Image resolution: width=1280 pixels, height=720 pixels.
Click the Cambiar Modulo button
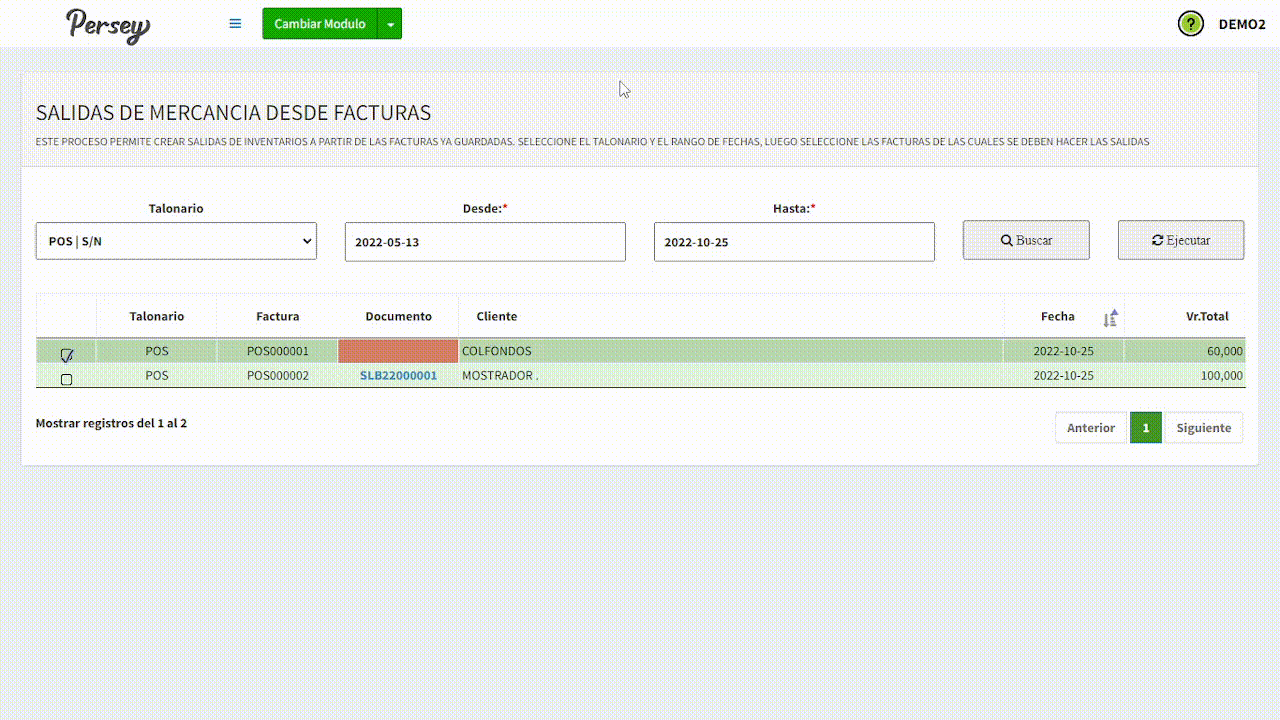[320, 24]
